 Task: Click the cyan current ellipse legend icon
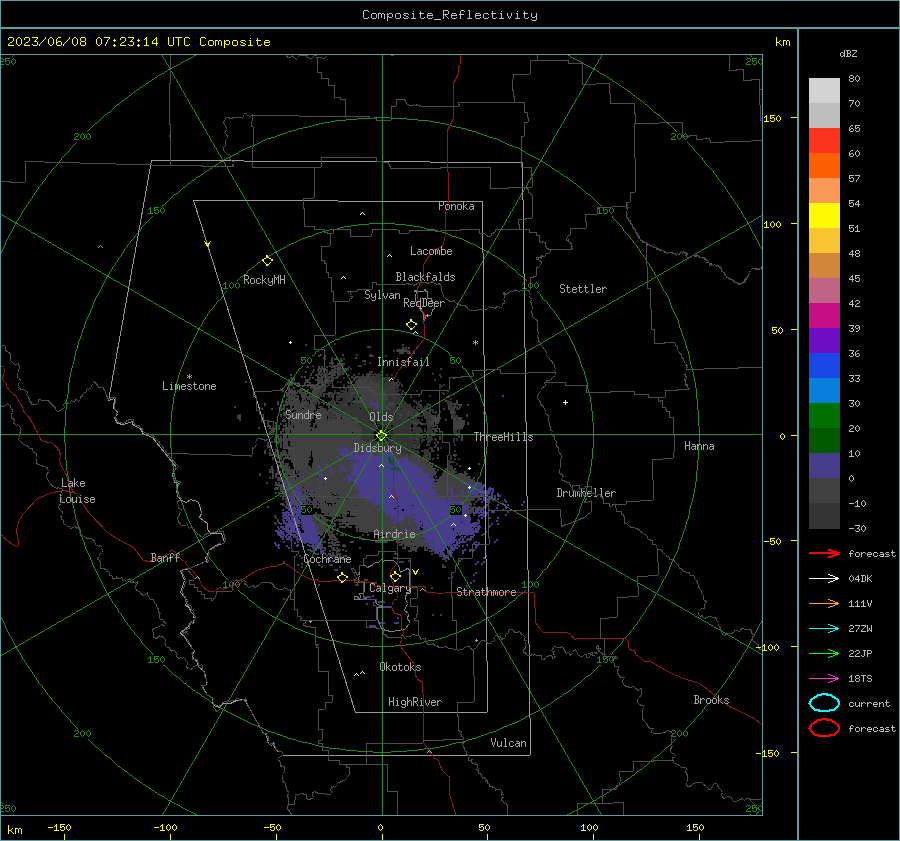824,703
